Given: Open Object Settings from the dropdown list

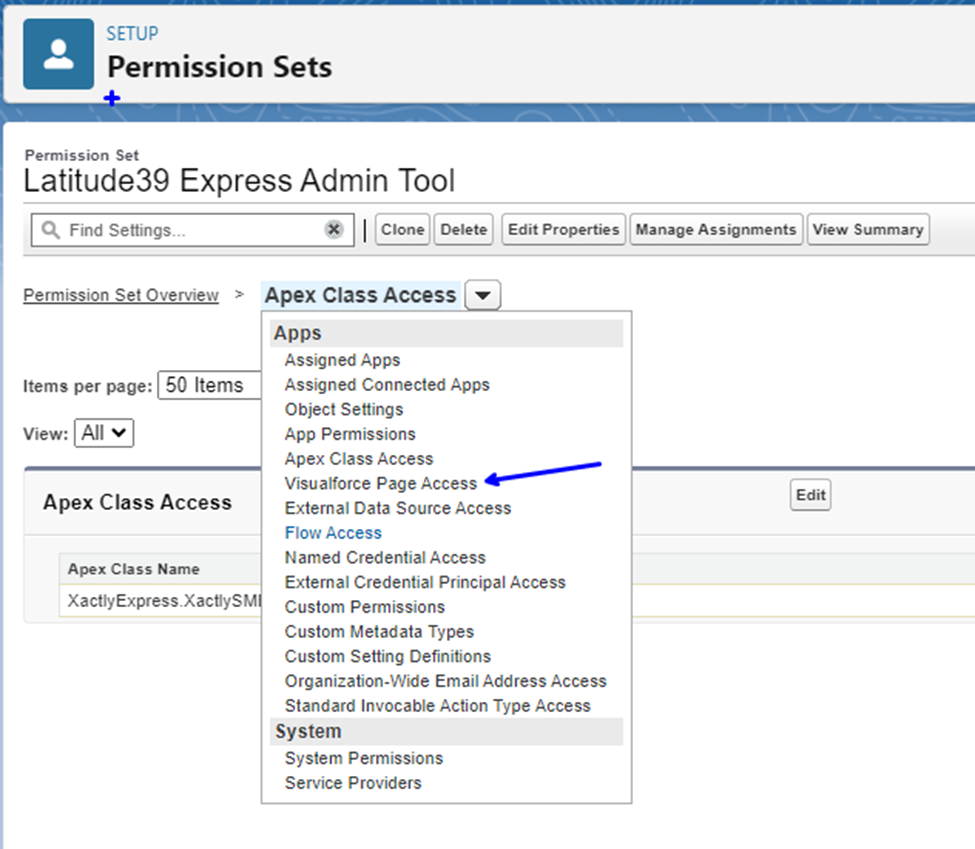Looking at the screenshot, I should click(x=344, y=409).
